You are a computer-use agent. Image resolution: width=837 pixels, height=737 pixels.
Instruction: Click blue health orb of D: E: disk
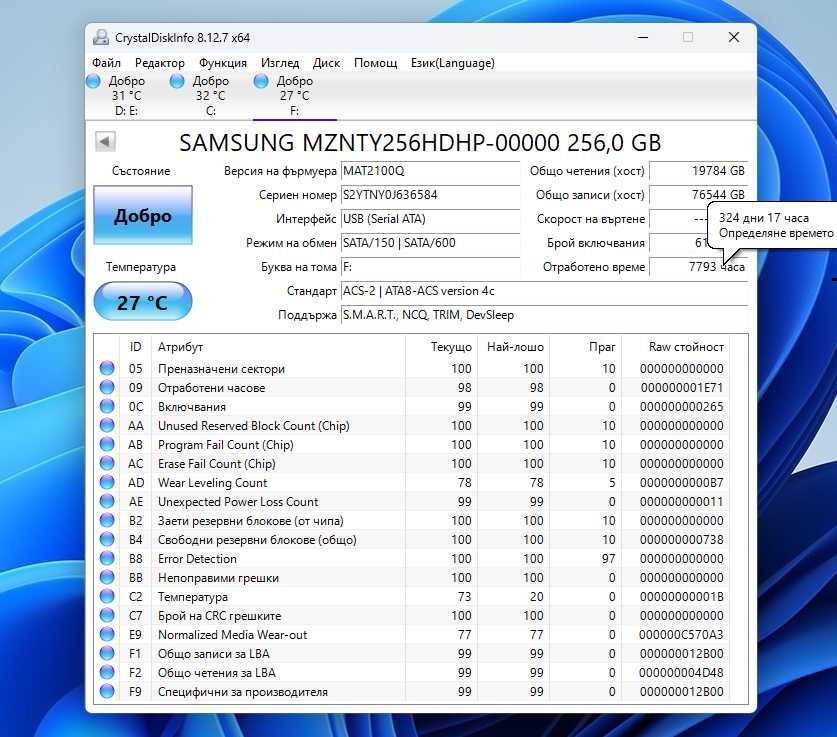click(93, 81)
